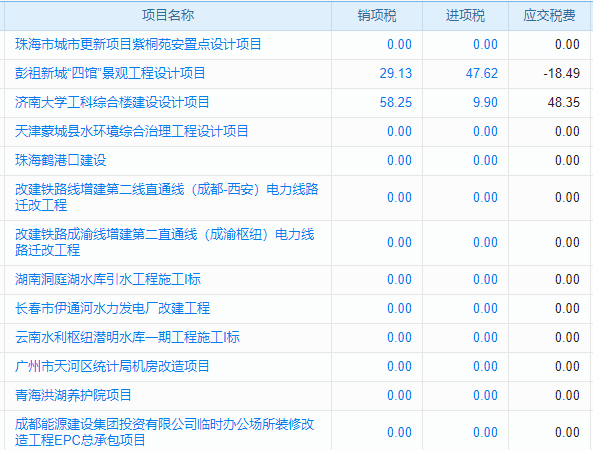Image resolution: width=593 pixels, height=450 pixels.
Task: Open 广州市天河区统计局机房改造项目 link
Action: (x=112, y=366)
